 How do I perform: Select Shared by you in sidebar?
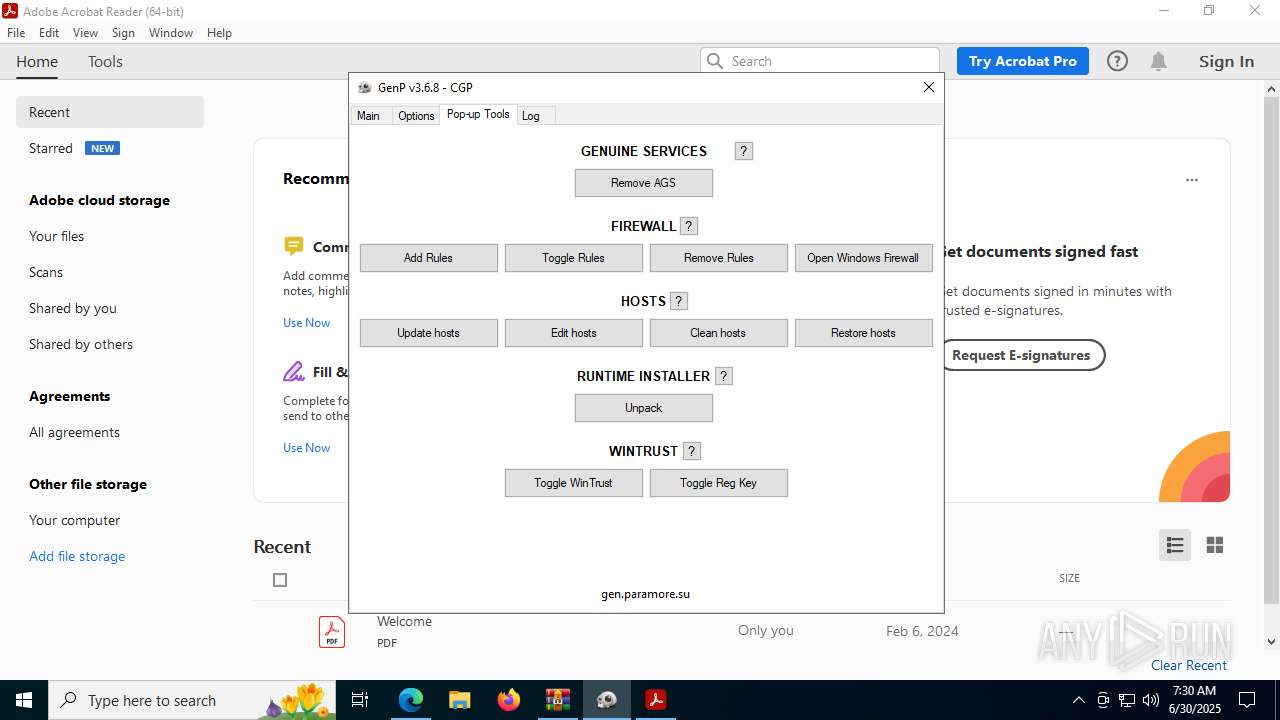click(72, 308)
